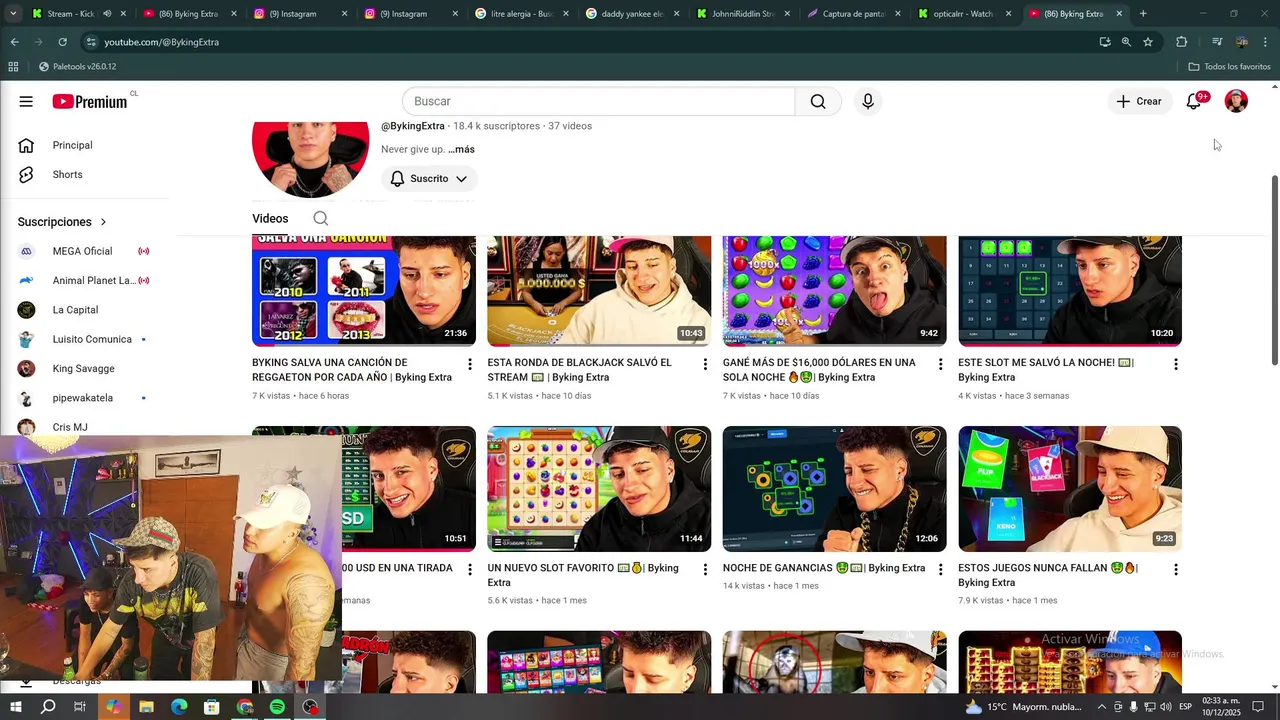Open the tab search dropdown arrow
Image resolution: width=1280 pixels, height=720 pixels.
13,14
